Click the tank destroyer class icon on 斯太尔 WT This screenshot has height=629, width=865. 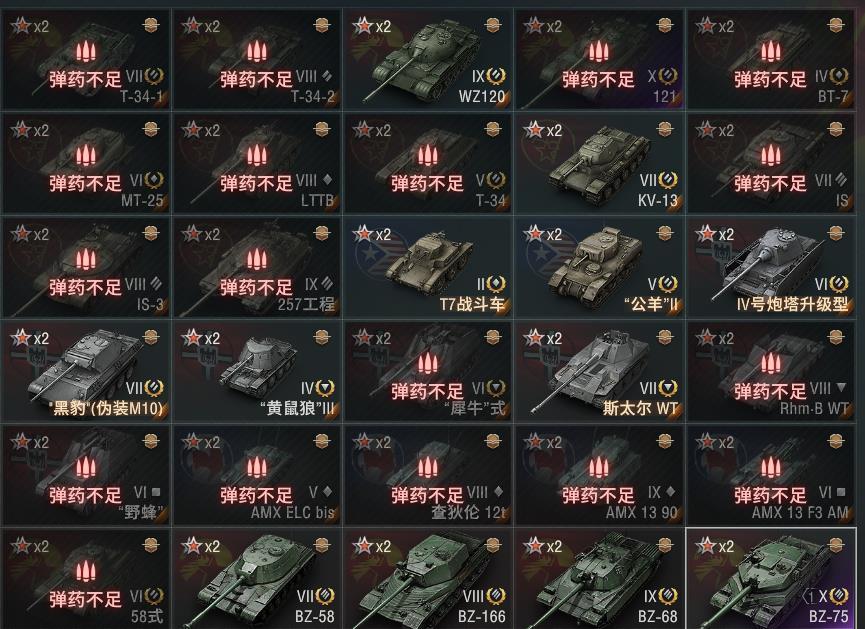coord(668,388)
